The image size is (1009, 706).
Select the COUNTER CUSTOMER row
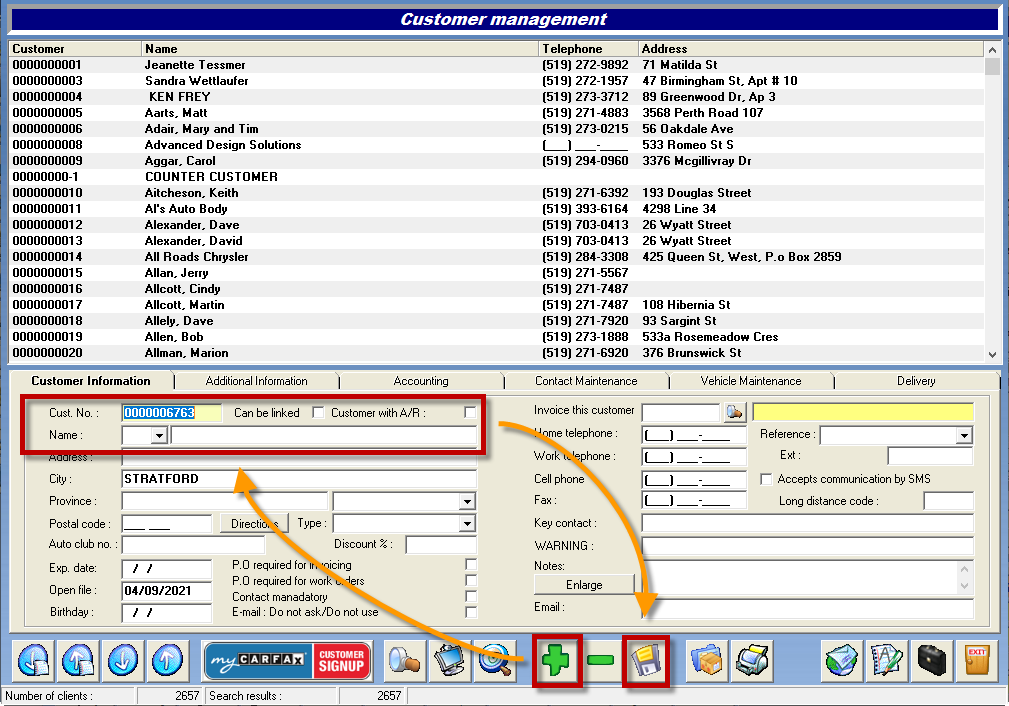coord(496,177)
